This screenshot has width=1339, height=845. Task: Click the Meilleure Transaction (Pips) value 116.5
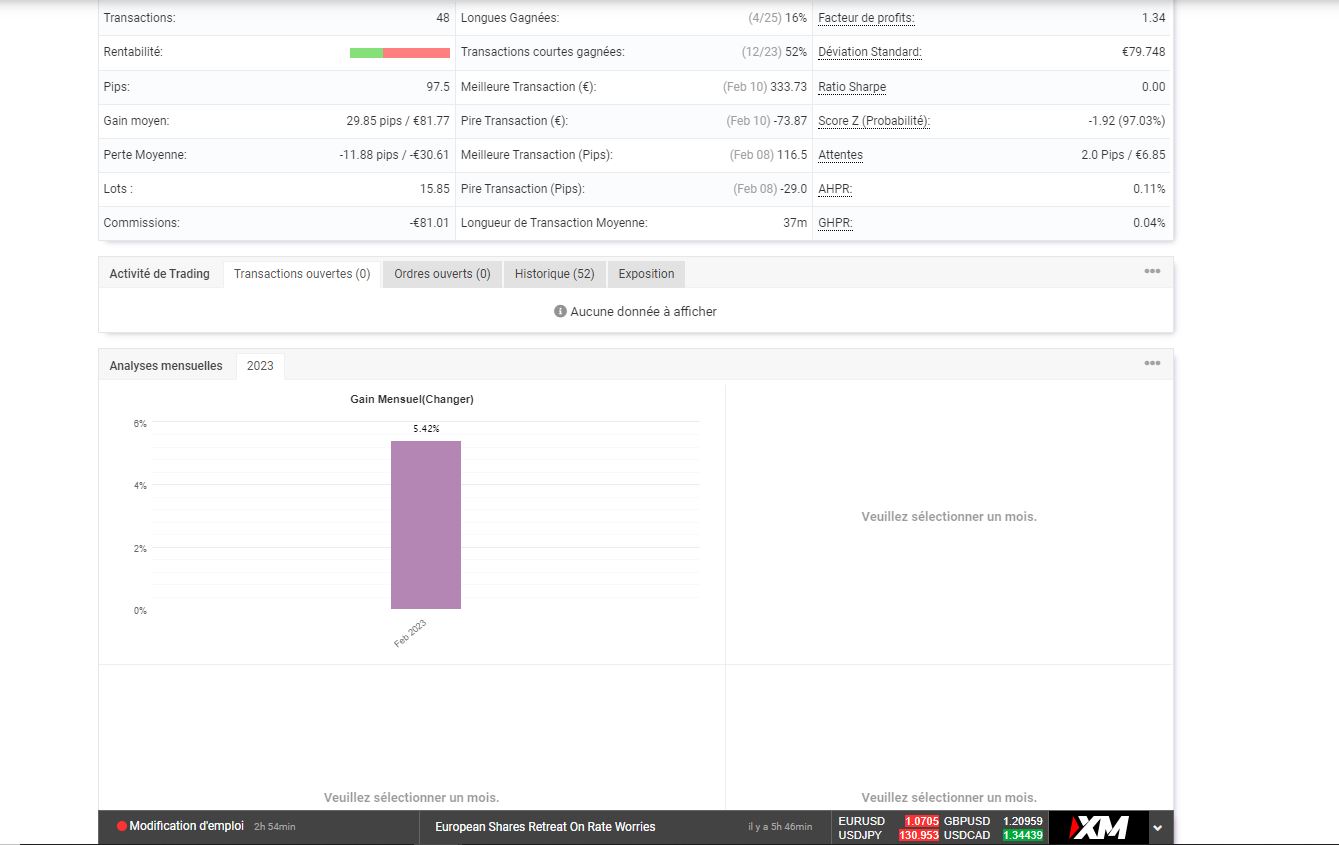pos(791,155)
